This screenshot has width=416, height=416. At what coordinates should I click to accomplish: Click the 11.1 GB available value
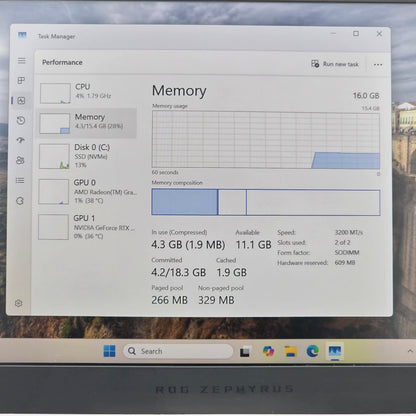coord(253,245)
